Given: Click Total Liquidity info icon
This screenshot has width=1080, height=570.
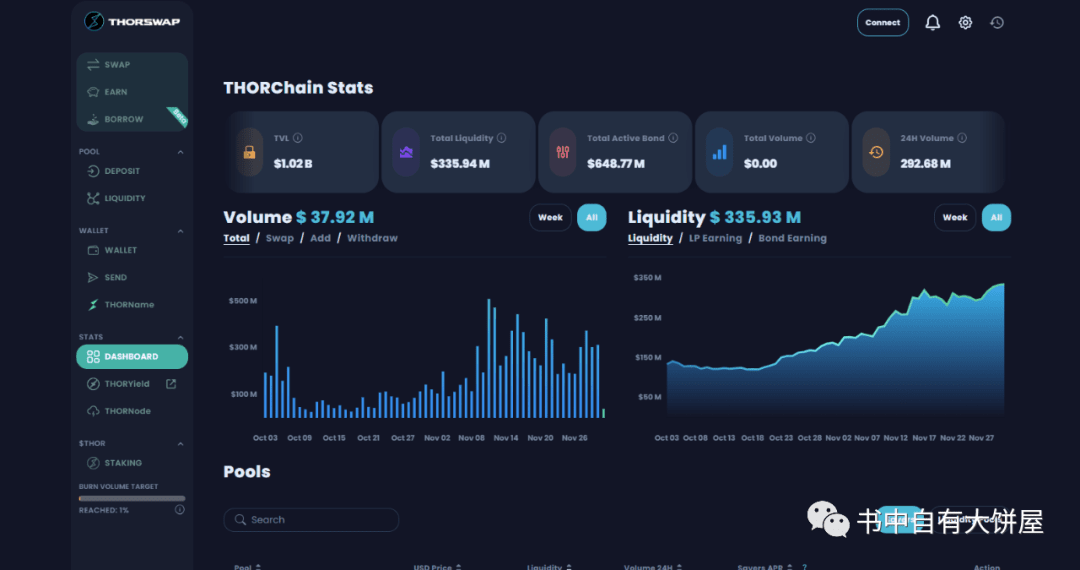Looking at the screenshot, I should (501, 138).
